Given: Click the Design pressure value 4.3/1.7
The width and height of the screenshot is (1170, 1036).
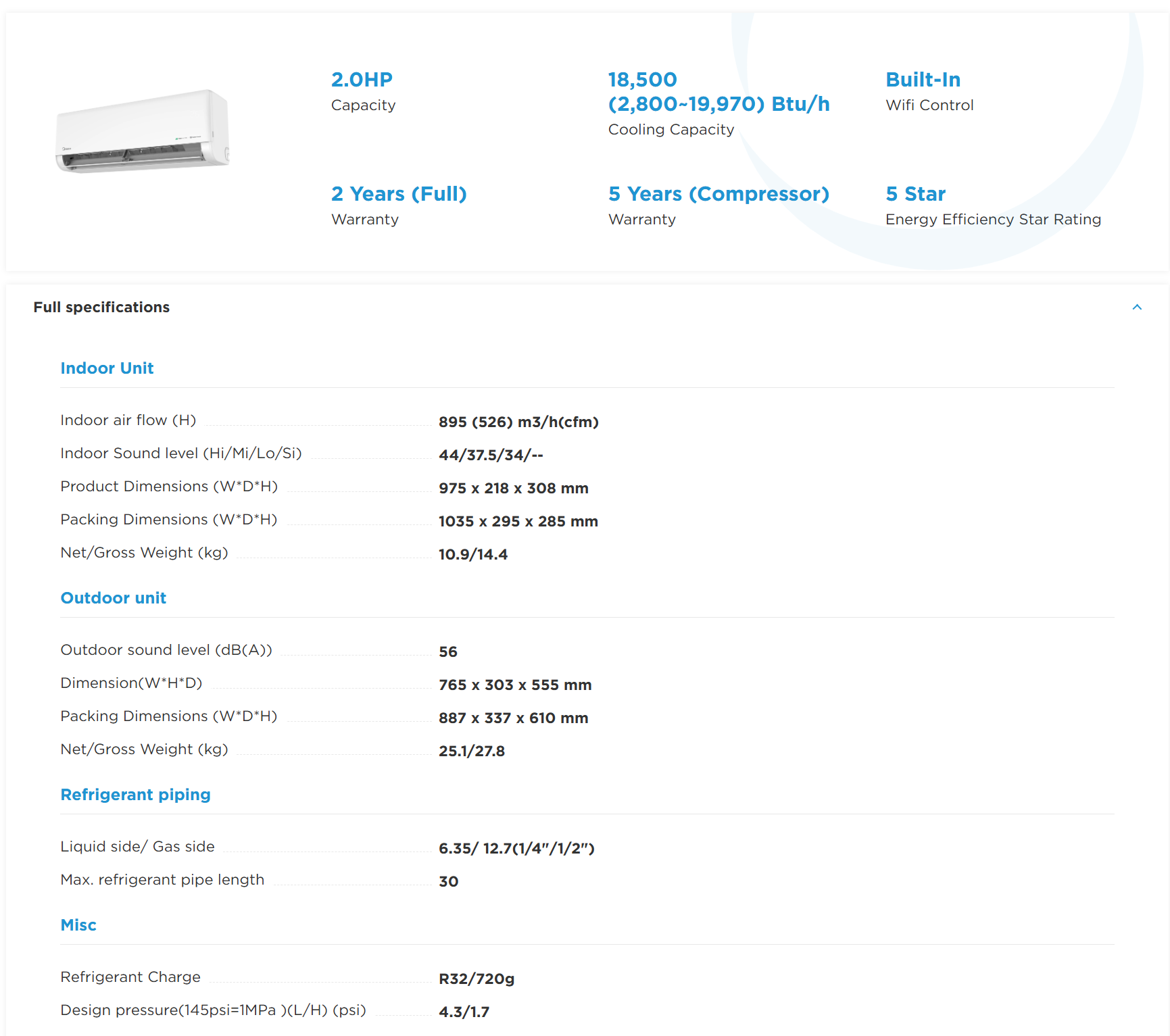Looking at the screenshot, I should click(x=464, y=1012).
